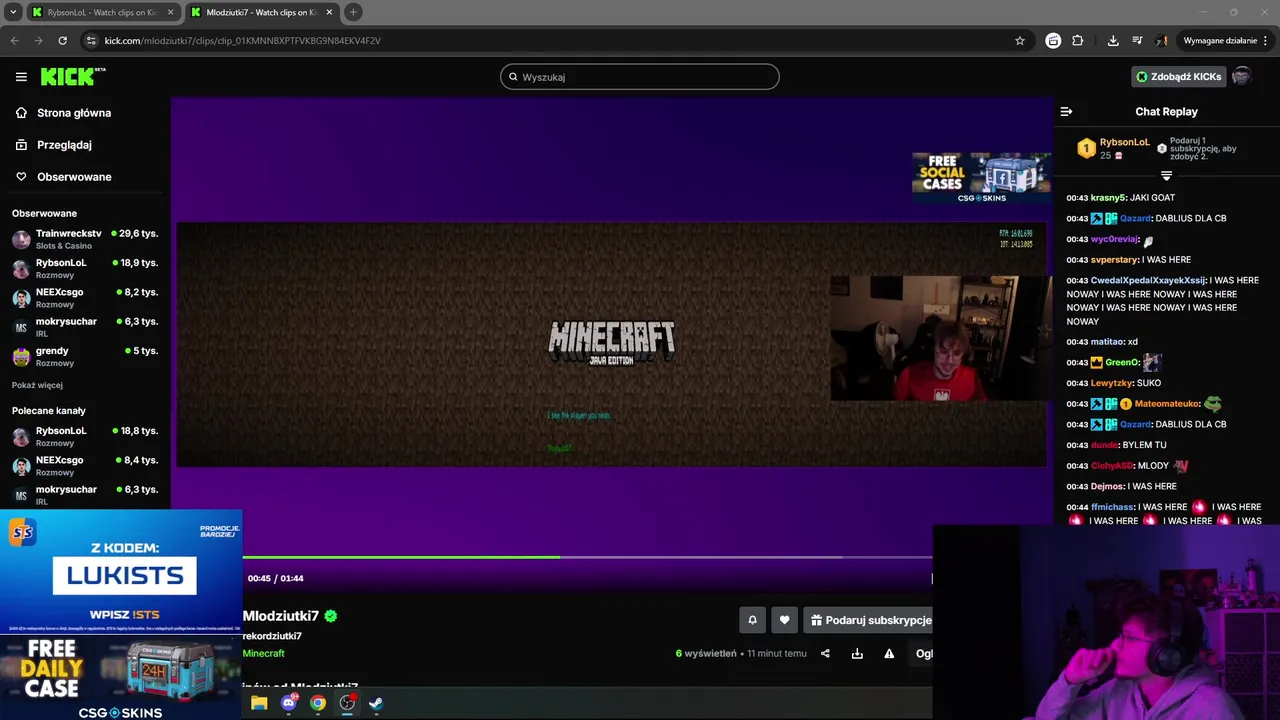
Task: Click chat user Mateomateuko's name
Action: click(x=1167, y=404)
